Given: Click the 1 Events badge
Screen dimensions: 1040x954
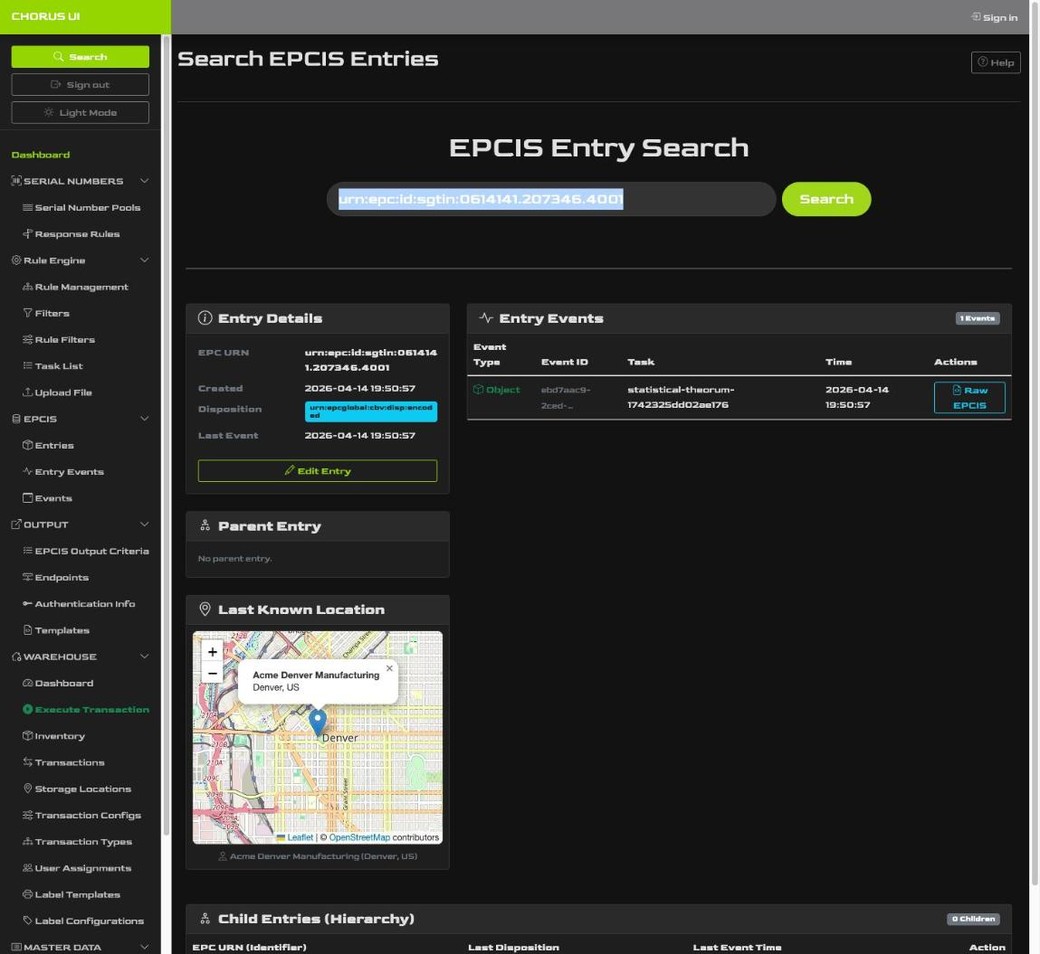Looking at the screenshot, I should point(978,318).
